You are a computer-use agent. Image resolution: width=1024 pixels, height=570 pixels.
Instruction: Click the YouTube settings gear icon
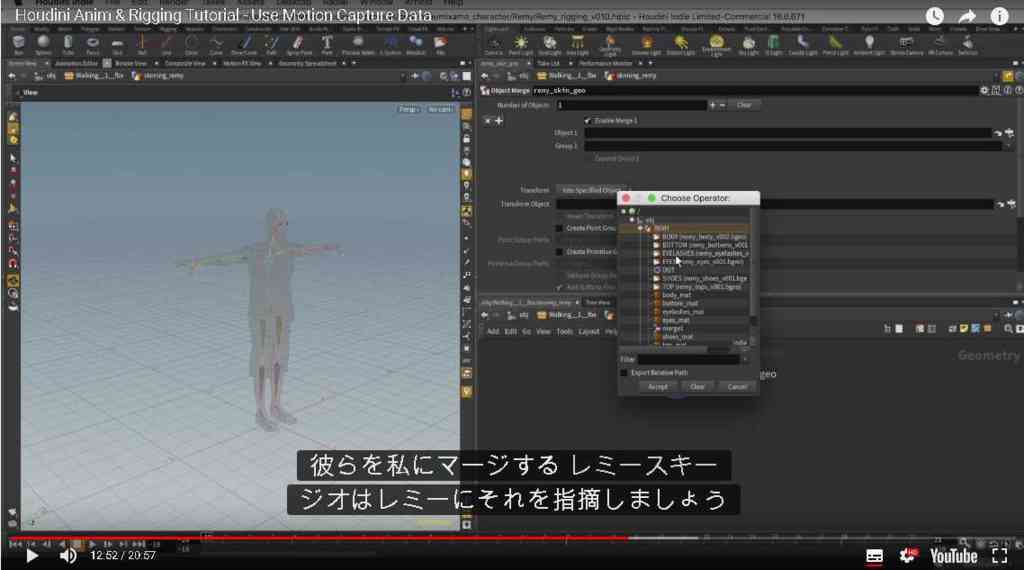tap(908, 556)
